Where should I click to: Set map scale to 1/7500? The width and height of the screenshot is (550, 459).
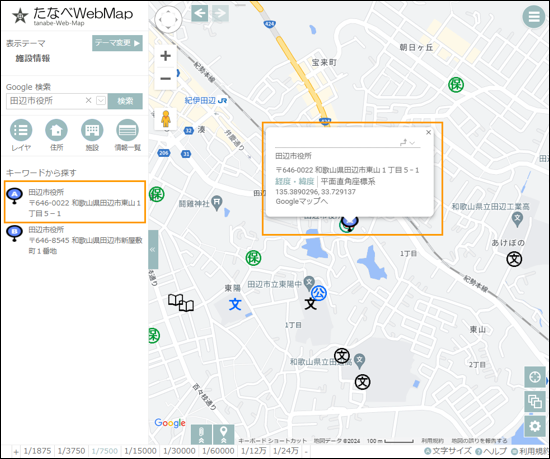click(x=105, y=451)
